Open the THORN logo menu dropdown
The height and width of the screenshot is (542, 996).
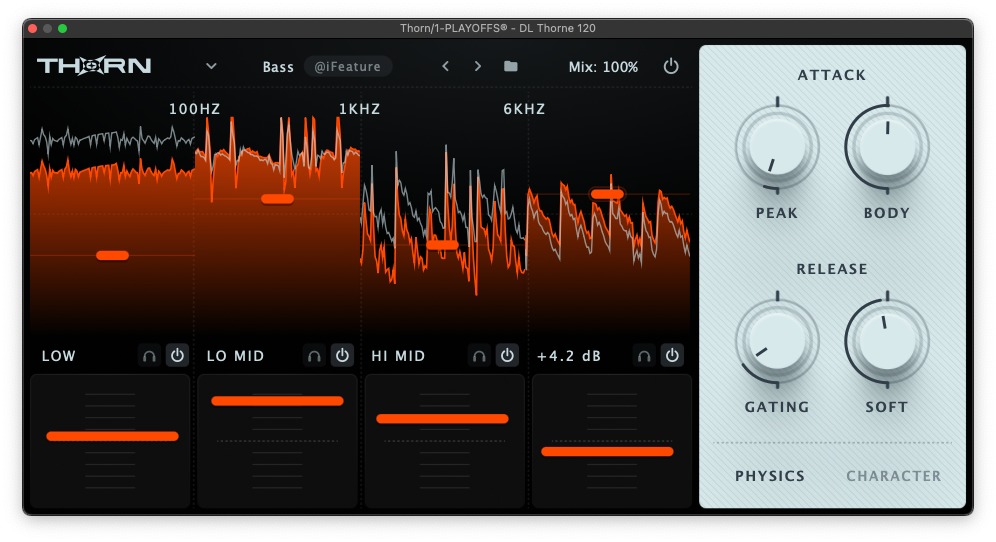(212, 66)
